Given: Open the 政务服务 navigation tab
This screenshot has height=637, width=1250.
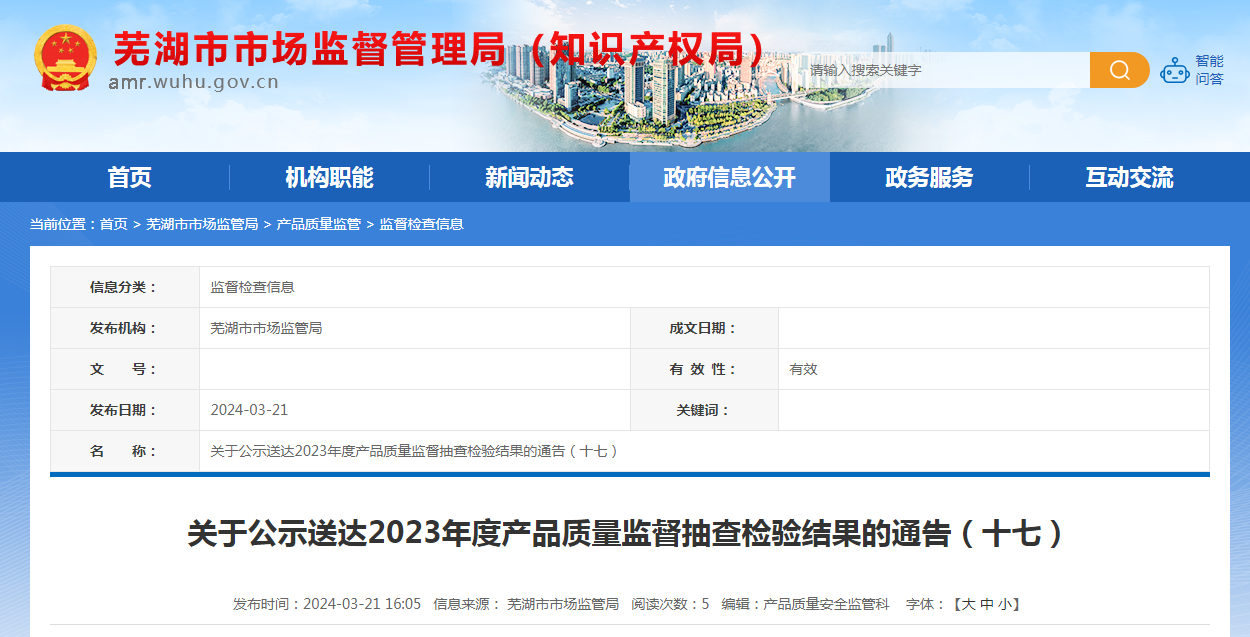Looking at the screenshot, I should [x=930, y=177].
